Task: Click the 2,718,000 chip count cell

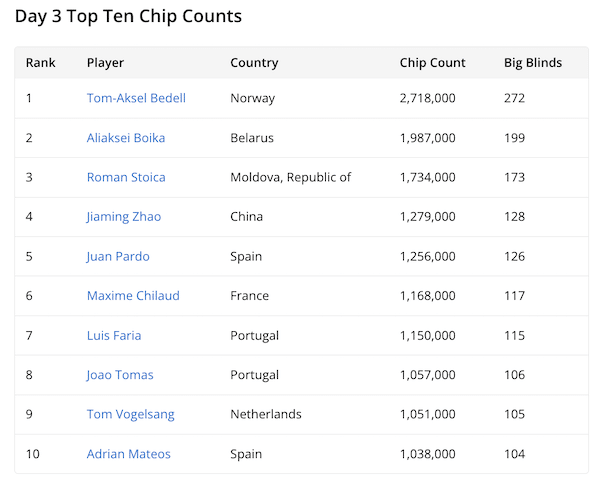Action: (x=428, y=98)
